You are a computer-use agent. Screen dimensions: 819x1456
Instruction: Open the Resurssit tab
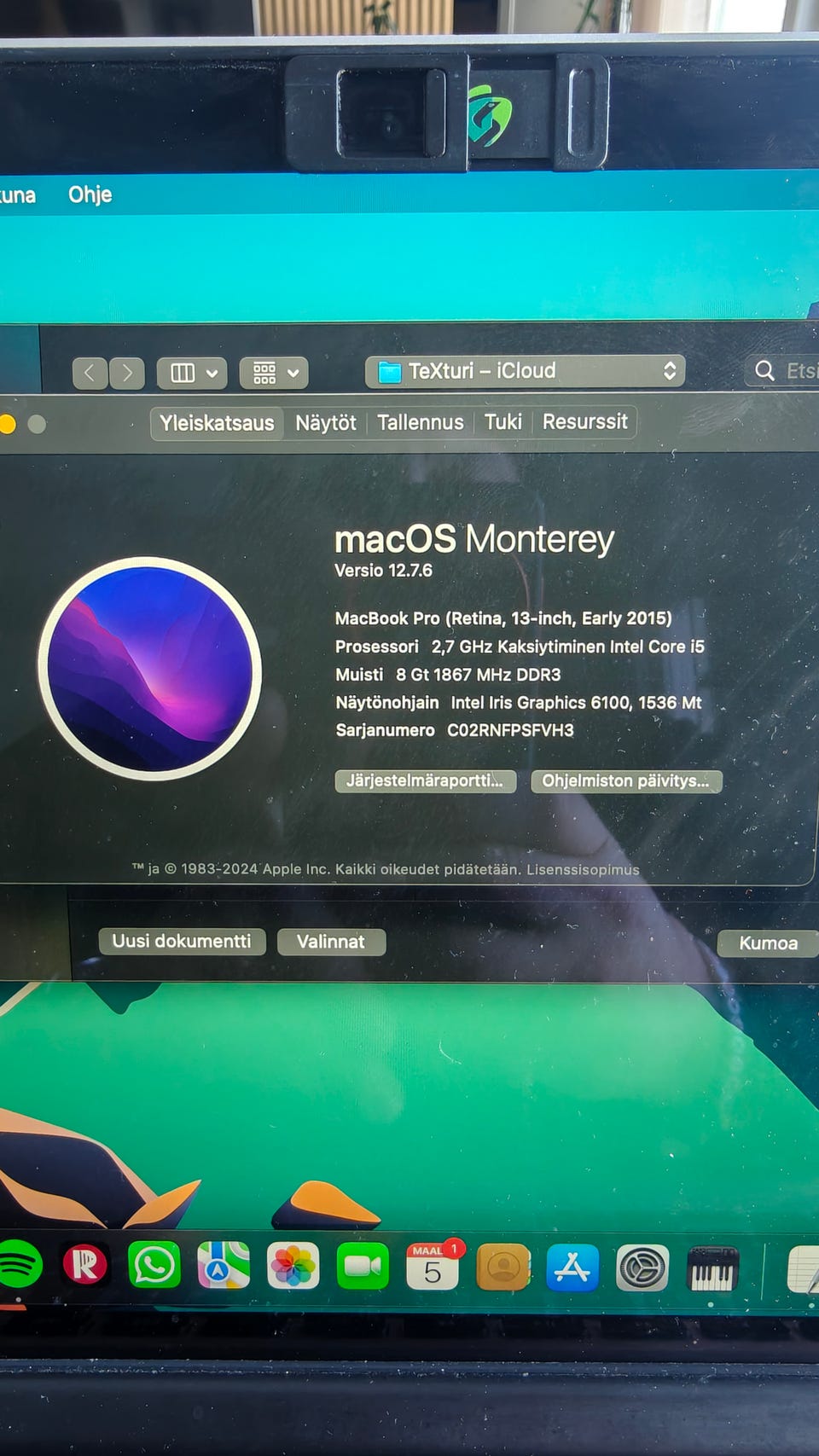pos(585,421)
